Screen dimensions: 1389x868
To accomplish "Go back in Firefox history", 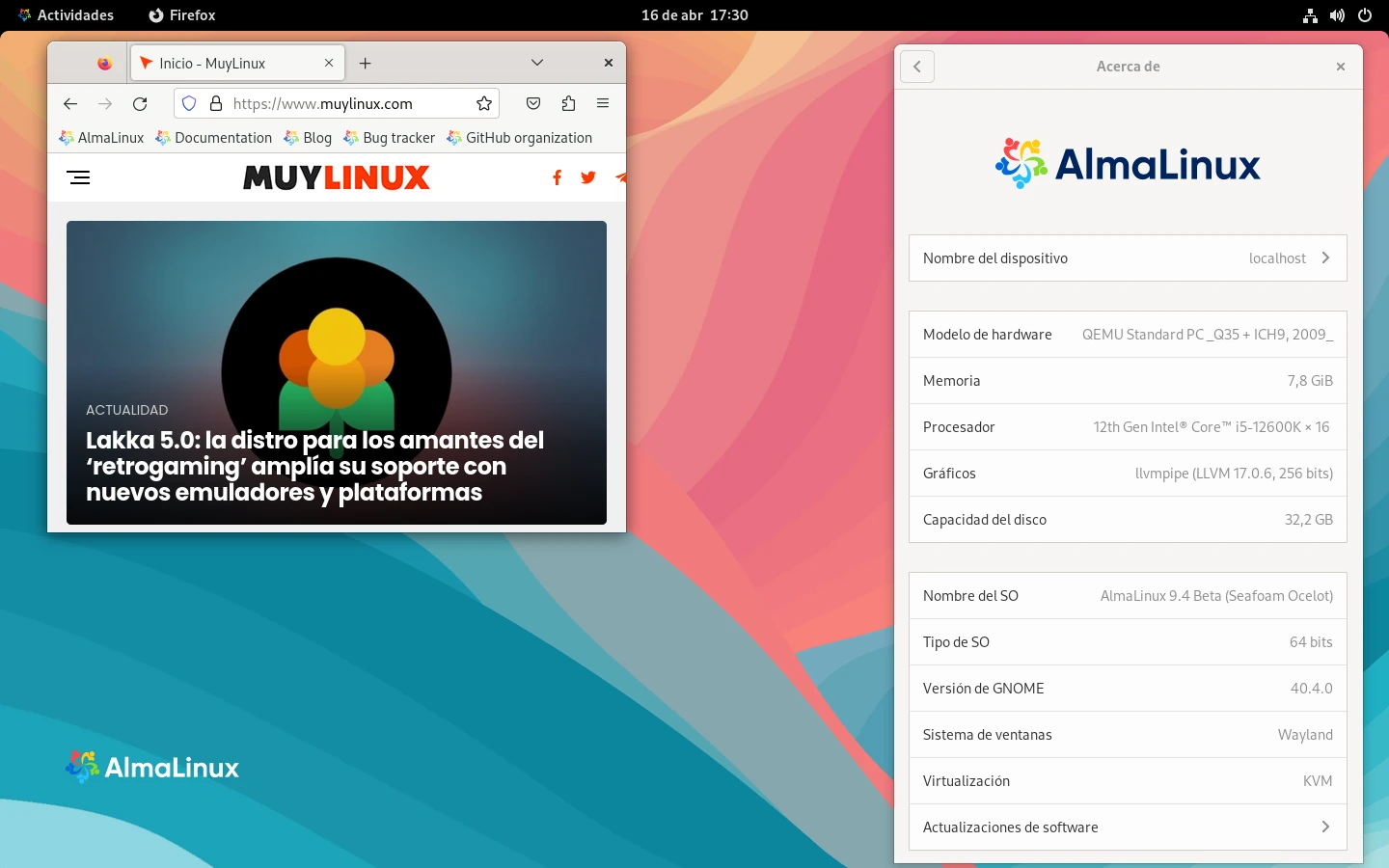I will pos(70,103).
